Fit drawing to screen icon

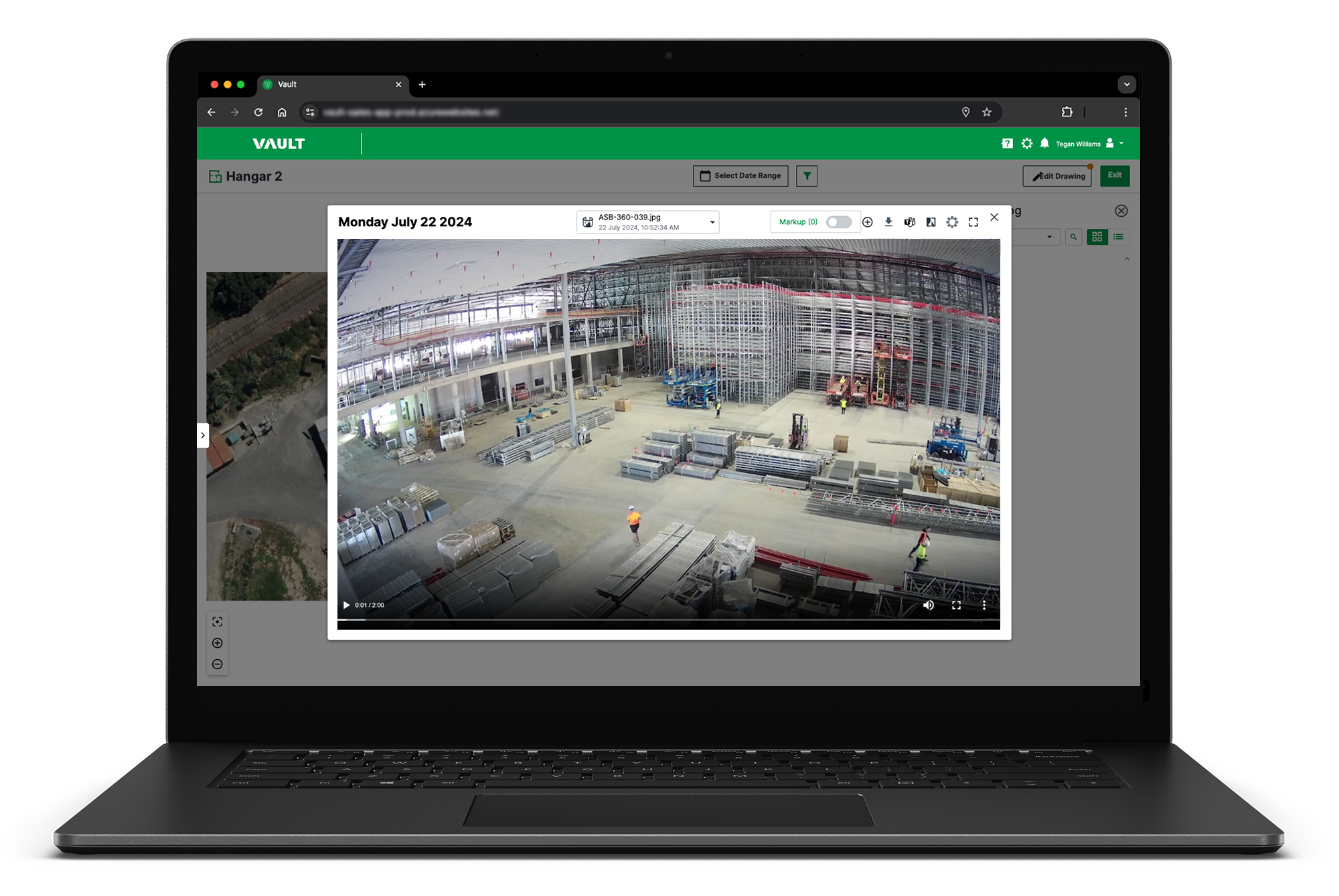pos(218,622)
